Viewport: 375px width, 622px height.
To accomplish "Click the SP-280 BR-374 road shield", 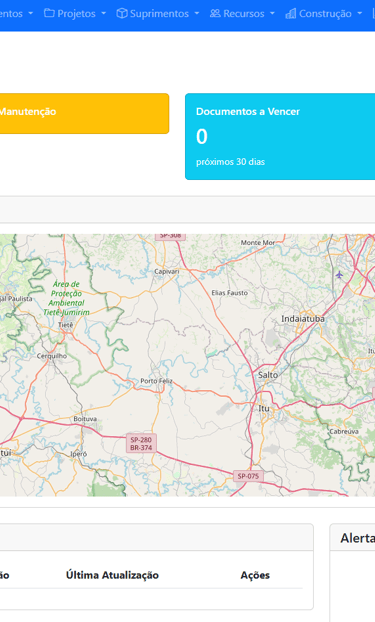I will [141, 443].
